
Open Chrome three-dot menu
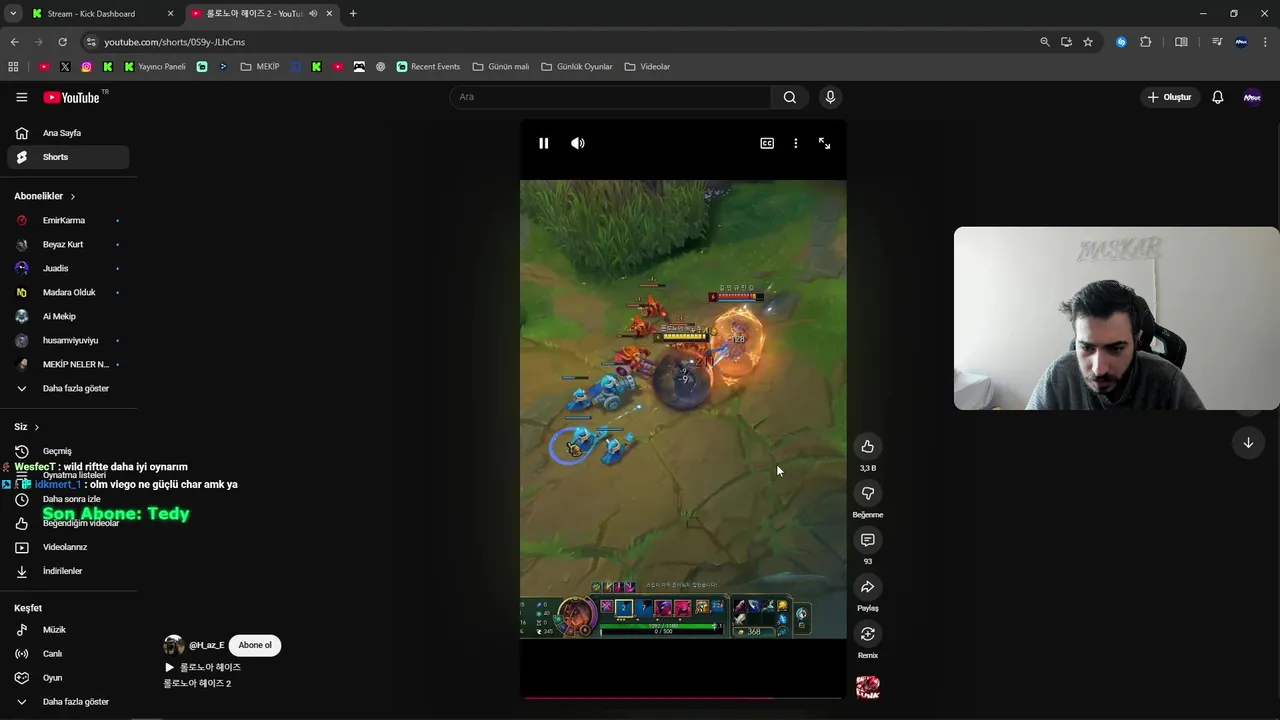tap(1266, 42)
